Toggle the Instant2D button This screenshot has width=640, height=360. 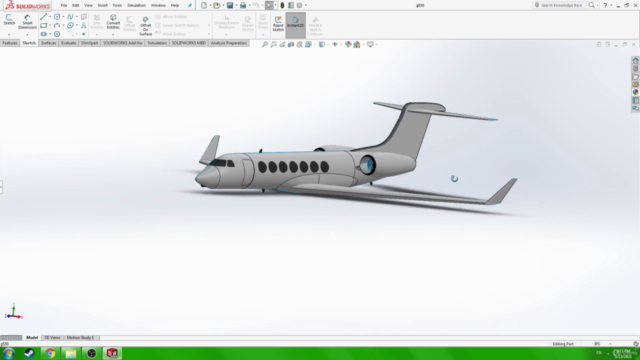pos(295,24)
